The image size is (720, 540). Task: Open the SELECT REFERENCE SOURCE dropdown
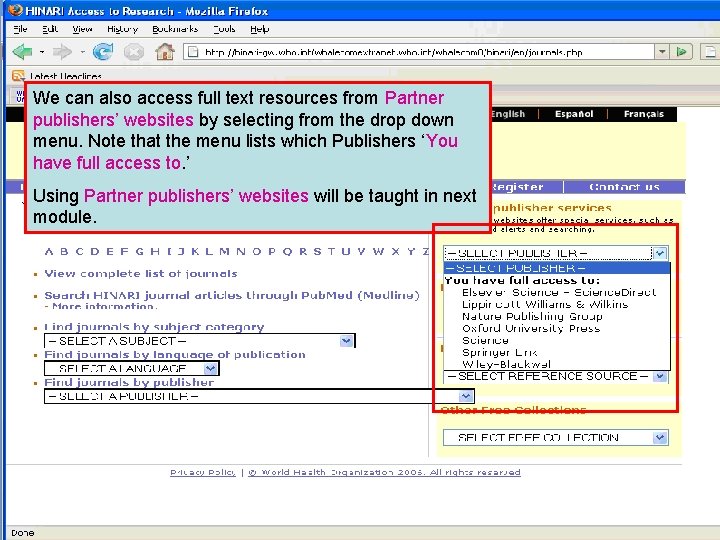coord(556,377)
